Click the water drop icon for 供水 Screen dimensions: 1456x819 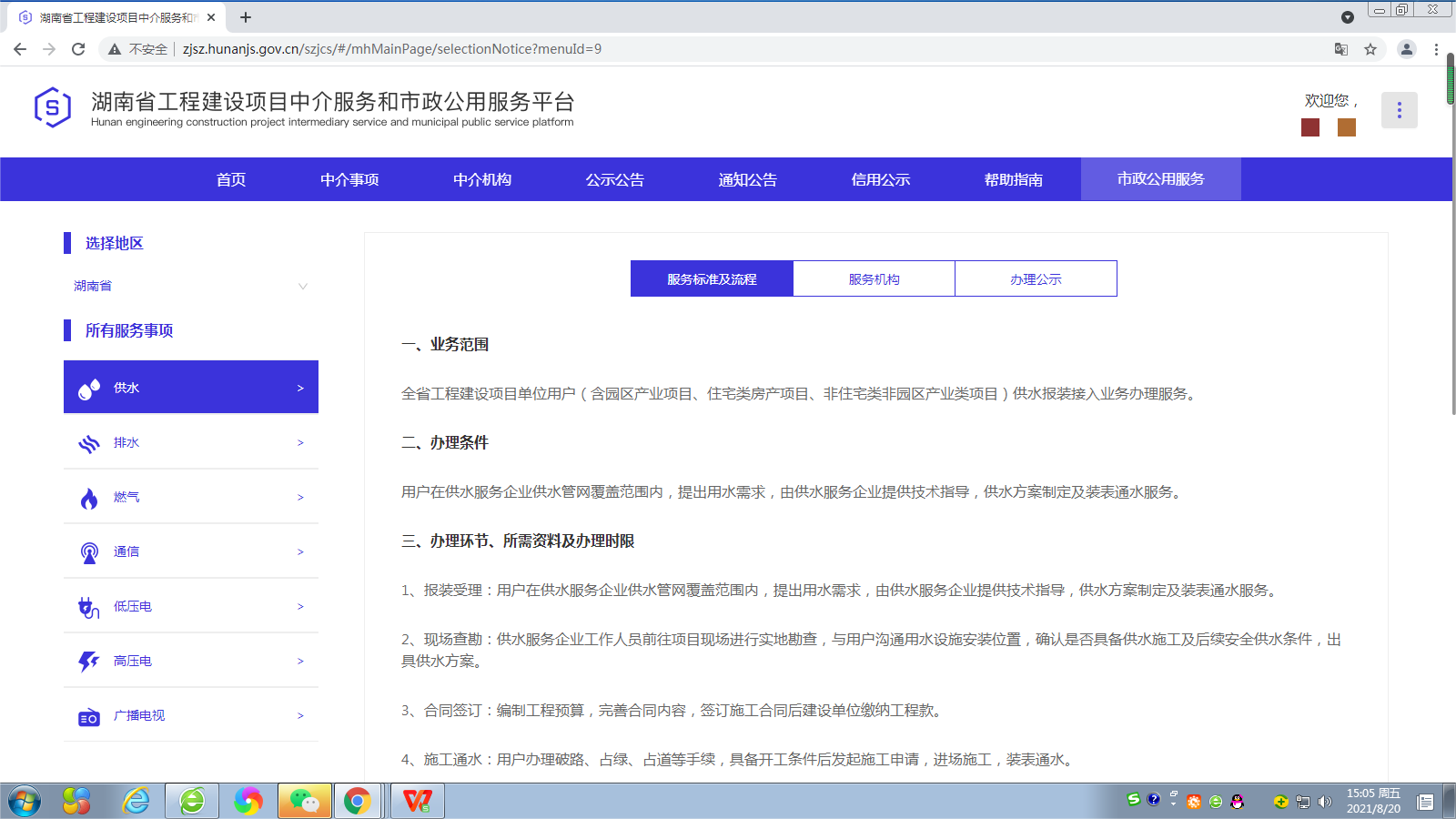(x=89, y=389)
